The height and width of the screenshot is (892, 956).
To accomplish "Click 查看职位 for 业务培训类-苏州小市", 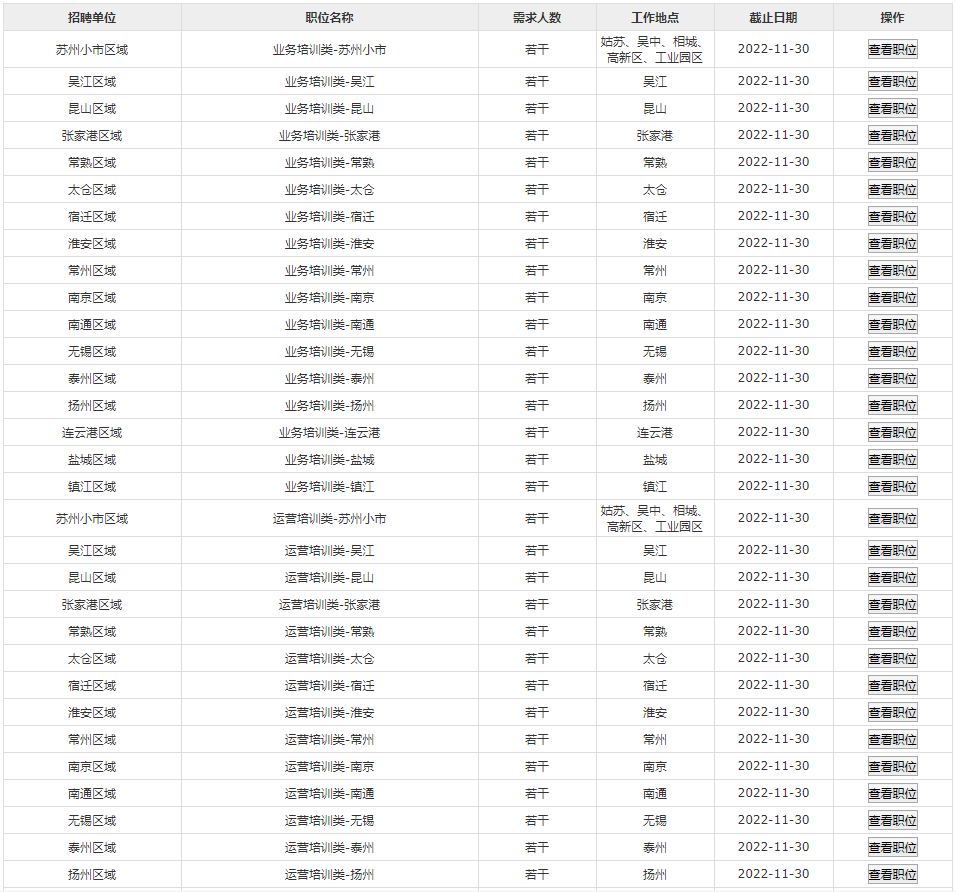I will point(893,49).
